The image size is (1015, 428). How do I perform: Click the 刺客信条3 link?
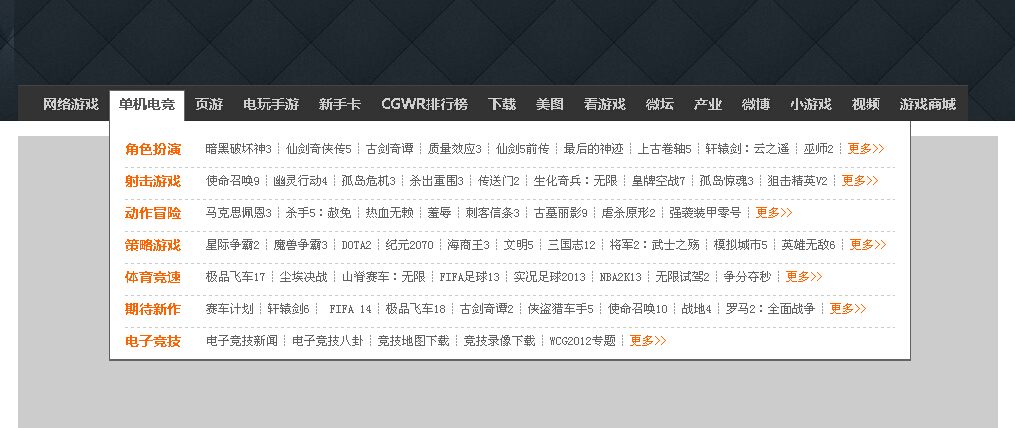pos(493,212)
